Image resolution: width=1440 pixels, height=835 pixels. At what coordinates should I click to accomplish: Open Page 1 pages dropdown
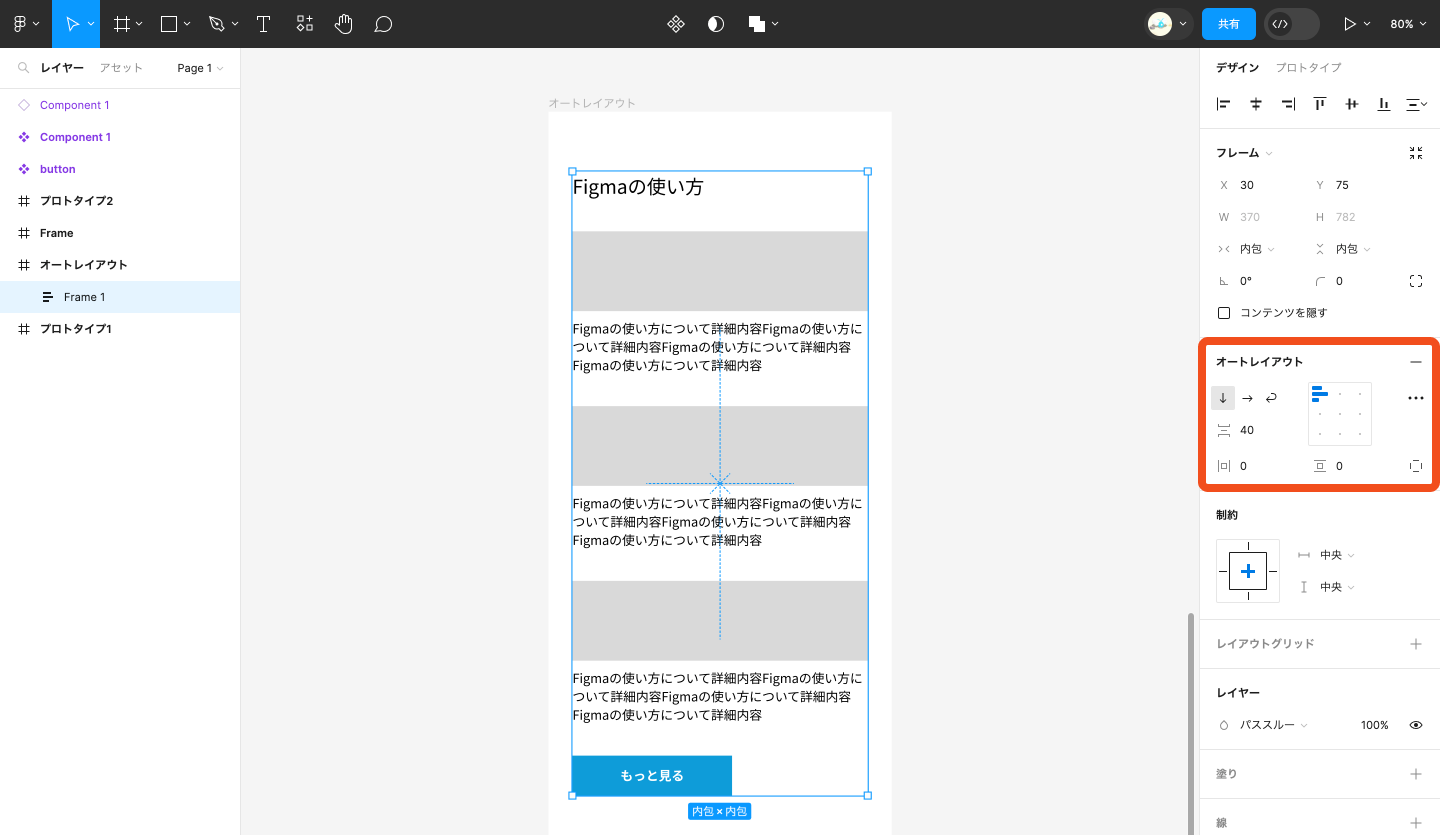coord(200,68)
